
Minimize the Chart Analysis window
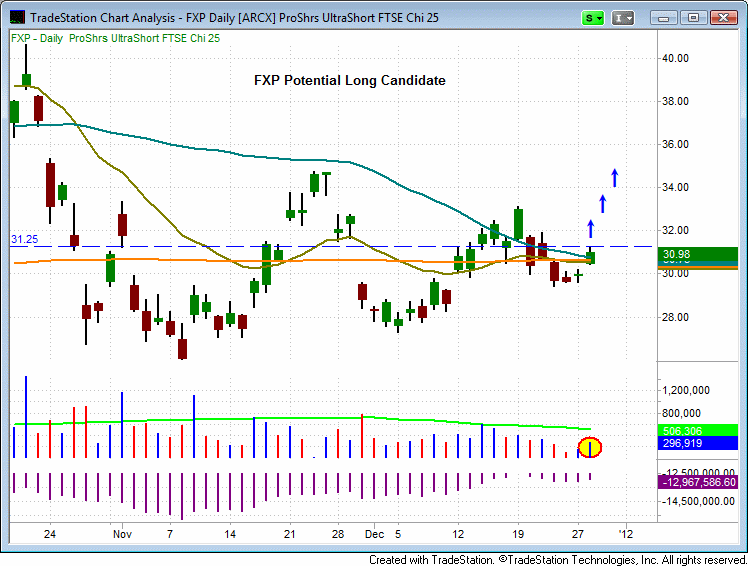click(x=663, y=18)
